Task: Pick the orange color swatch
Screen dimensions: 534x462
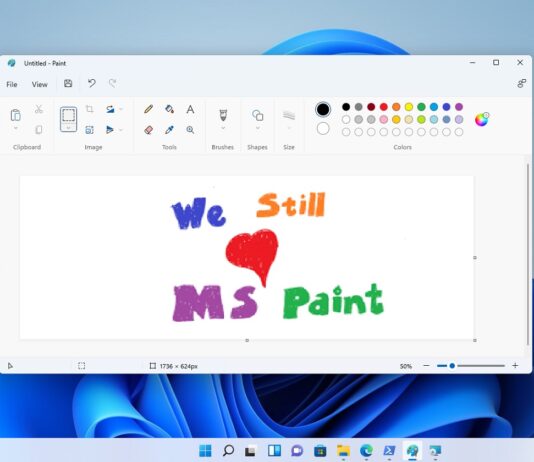Action: point(396,107)
